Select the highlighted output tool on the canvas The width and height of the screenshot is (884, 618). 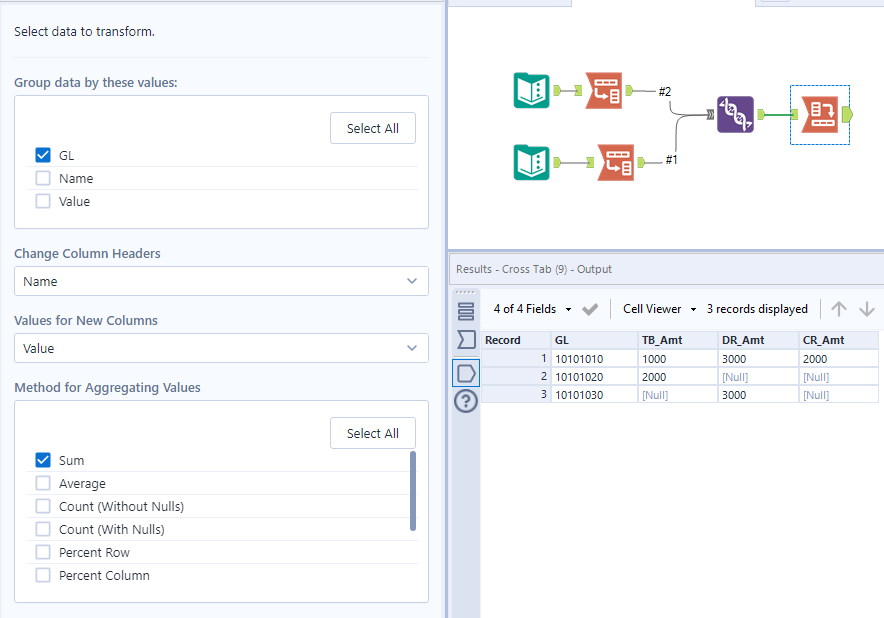coord(820,114)
